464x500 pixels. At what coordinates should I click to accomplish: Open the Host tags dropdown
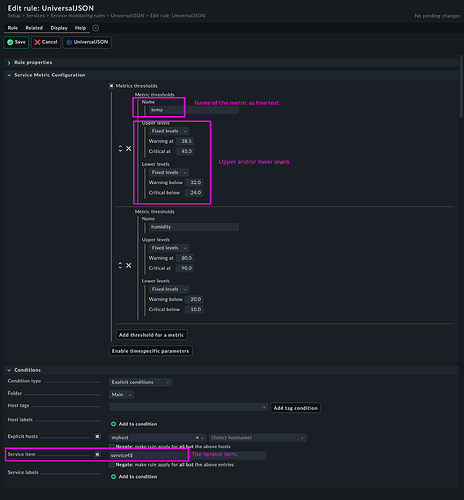pos(188,407)
